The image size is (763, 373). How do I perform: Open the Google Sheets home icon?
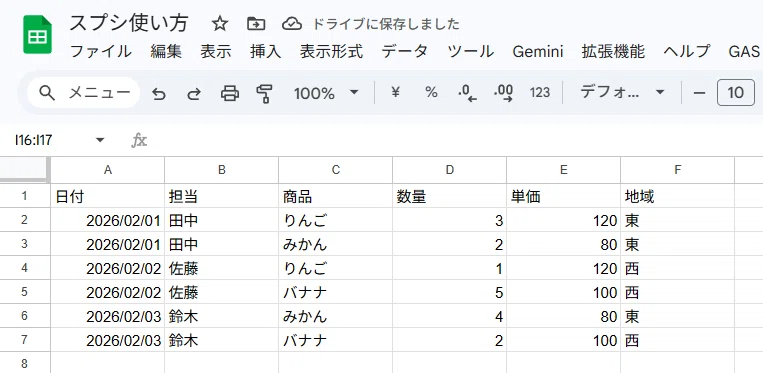(x=37, y=34)
